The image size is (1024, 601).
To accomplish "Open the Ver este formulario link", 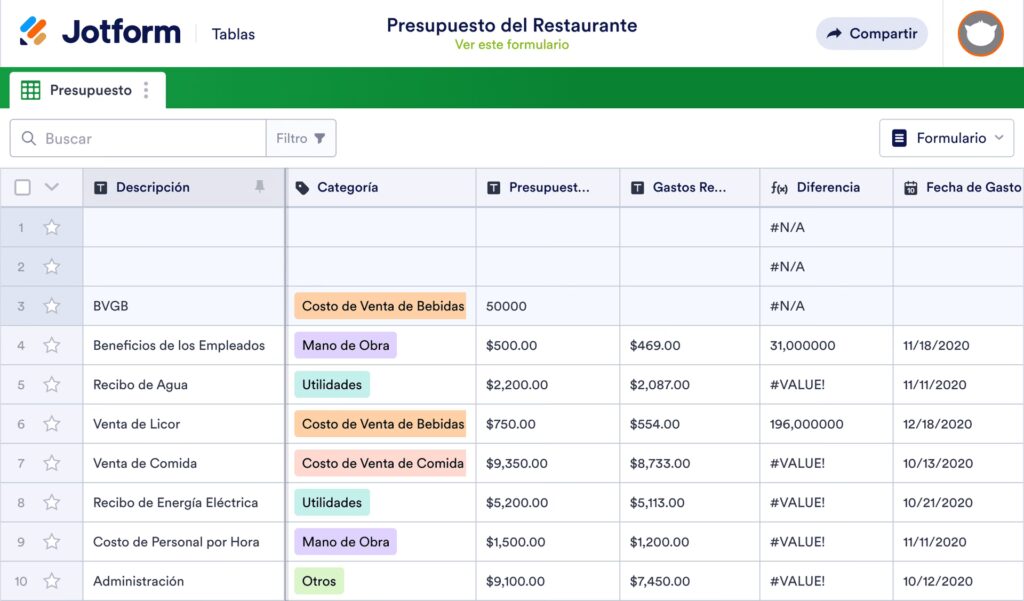I will click(511, 45).
